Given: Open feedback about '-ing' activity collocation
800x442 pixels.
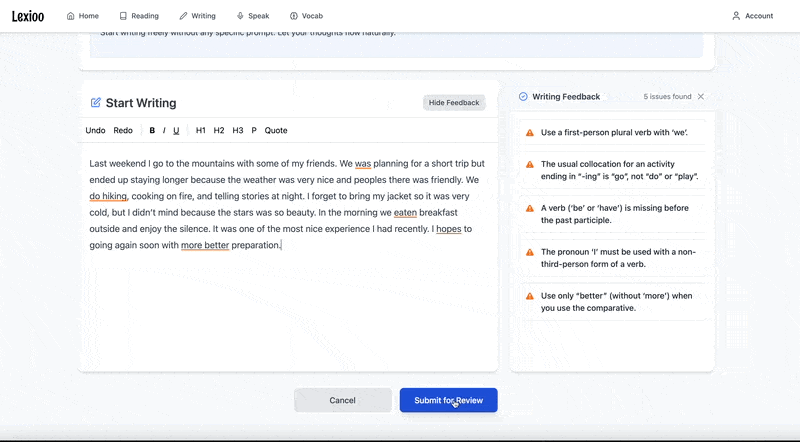Looking at the screenshot, I should click(613, 170).
